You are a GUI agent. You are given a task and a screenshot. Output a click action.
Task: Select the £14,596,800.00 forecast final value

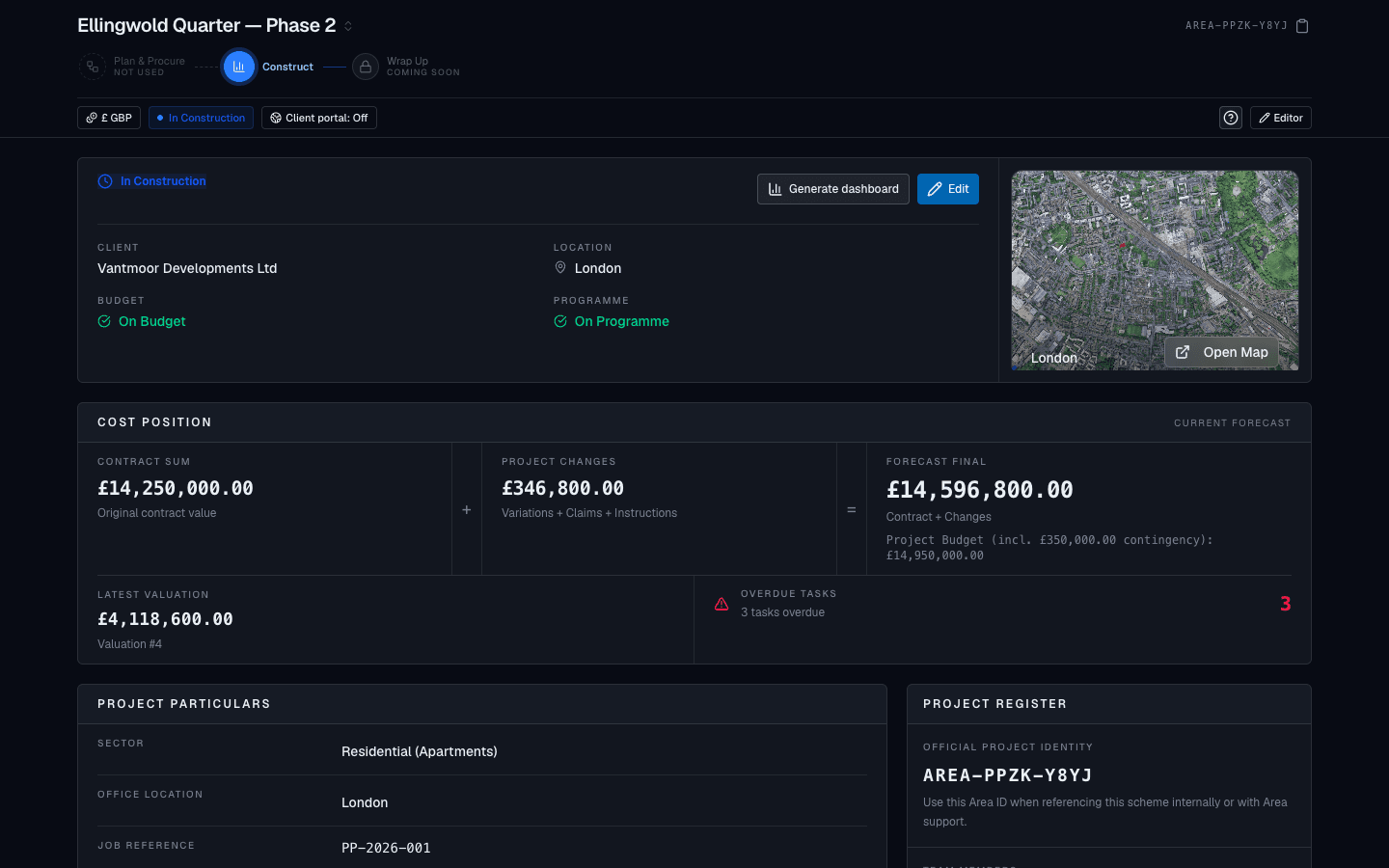pyautogui.click(x=980, y=490)
